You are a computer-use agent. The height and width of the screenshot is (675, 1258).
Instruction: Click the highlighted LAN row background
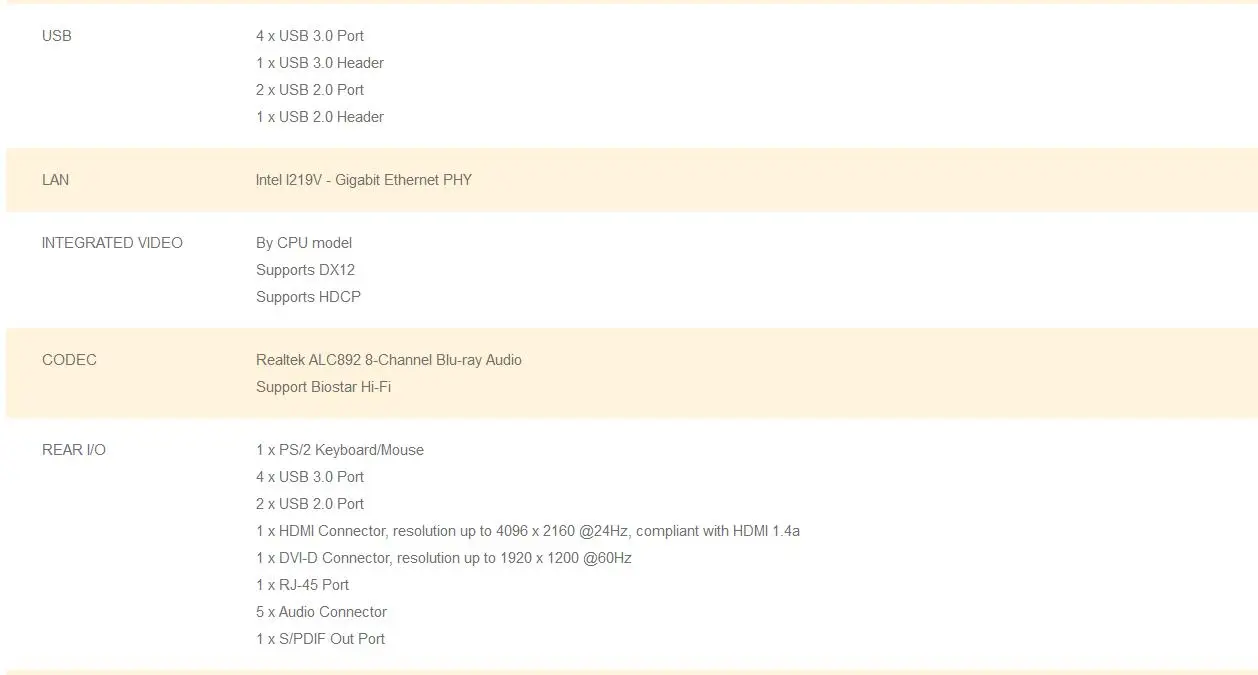pos(631,180)
